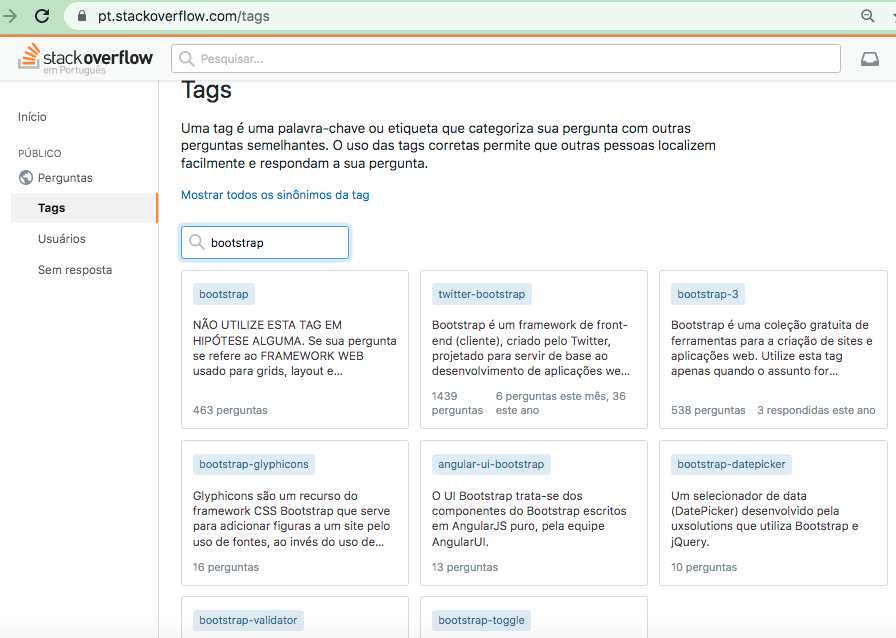The height and width of the screenshot is (638, 896).
Task: Click 6 perguntas este mês link
Action: click(x=561, y=403)
